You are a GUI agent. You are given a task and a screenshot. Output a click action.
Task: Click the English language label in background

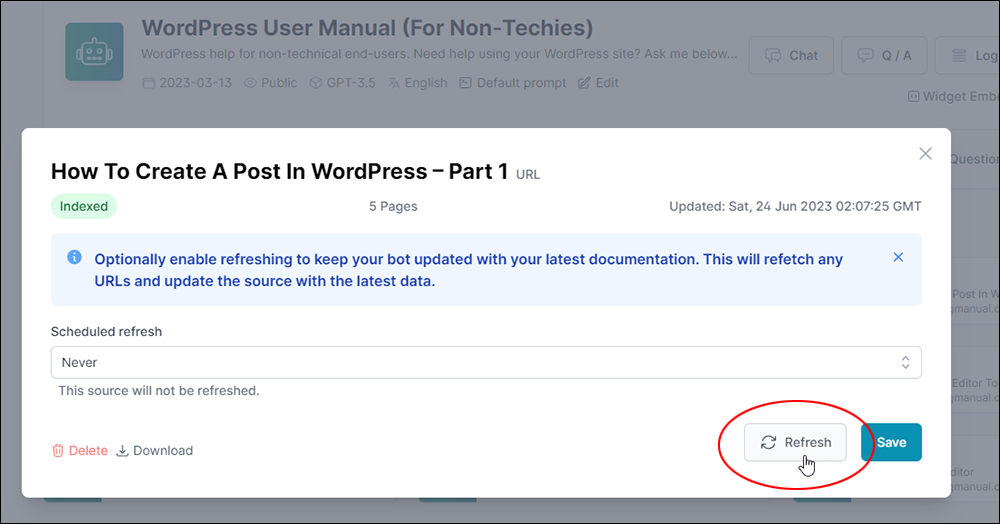(418, 83)
